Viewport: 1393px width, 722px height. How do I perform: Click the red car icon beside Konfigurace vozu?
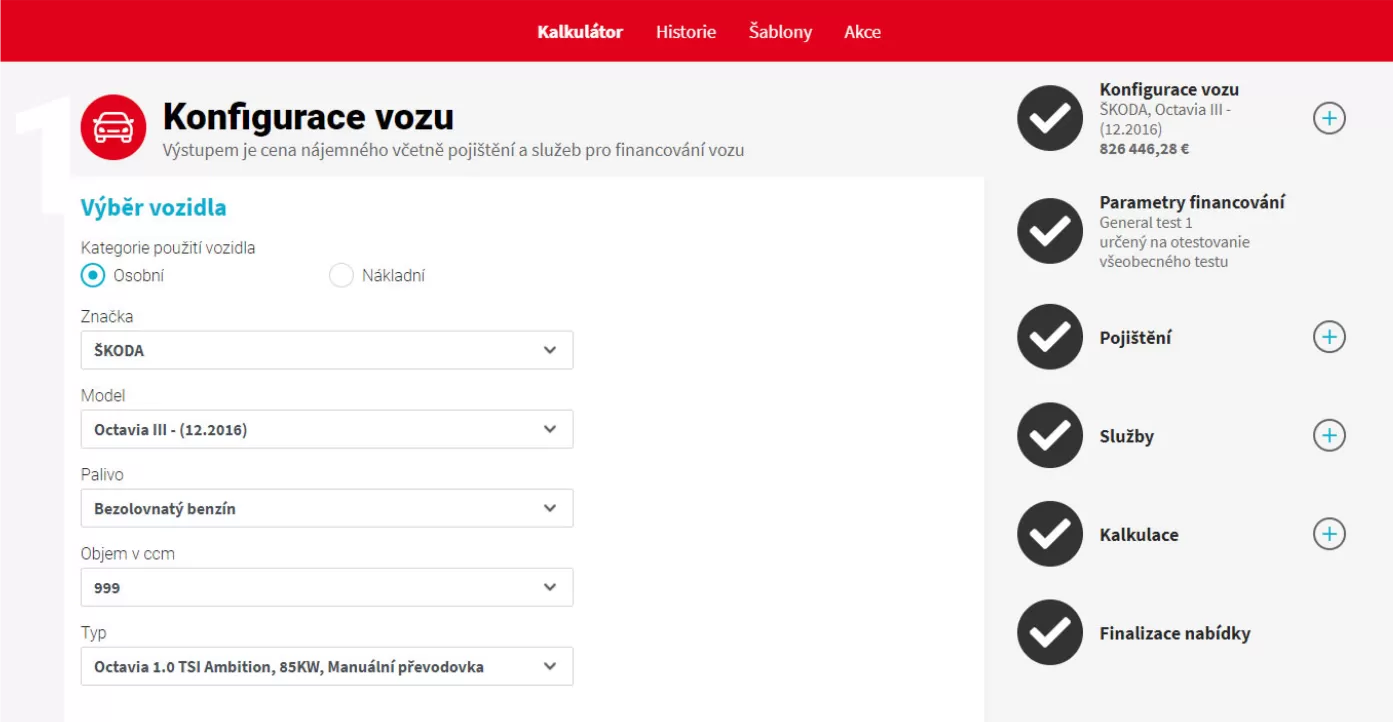click(x=113, y=127)
